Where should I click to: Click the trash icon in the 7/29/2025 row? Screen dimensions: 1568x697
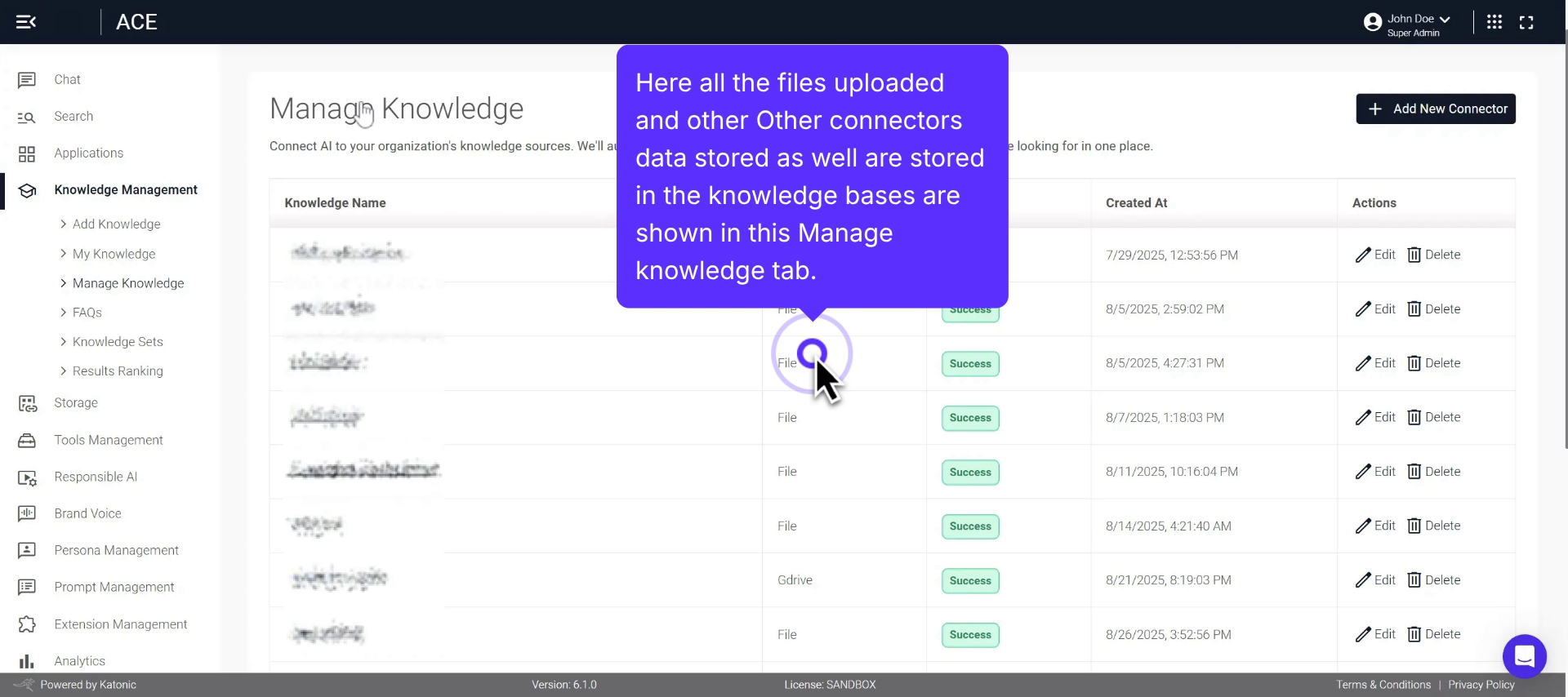click(1414, 255)
